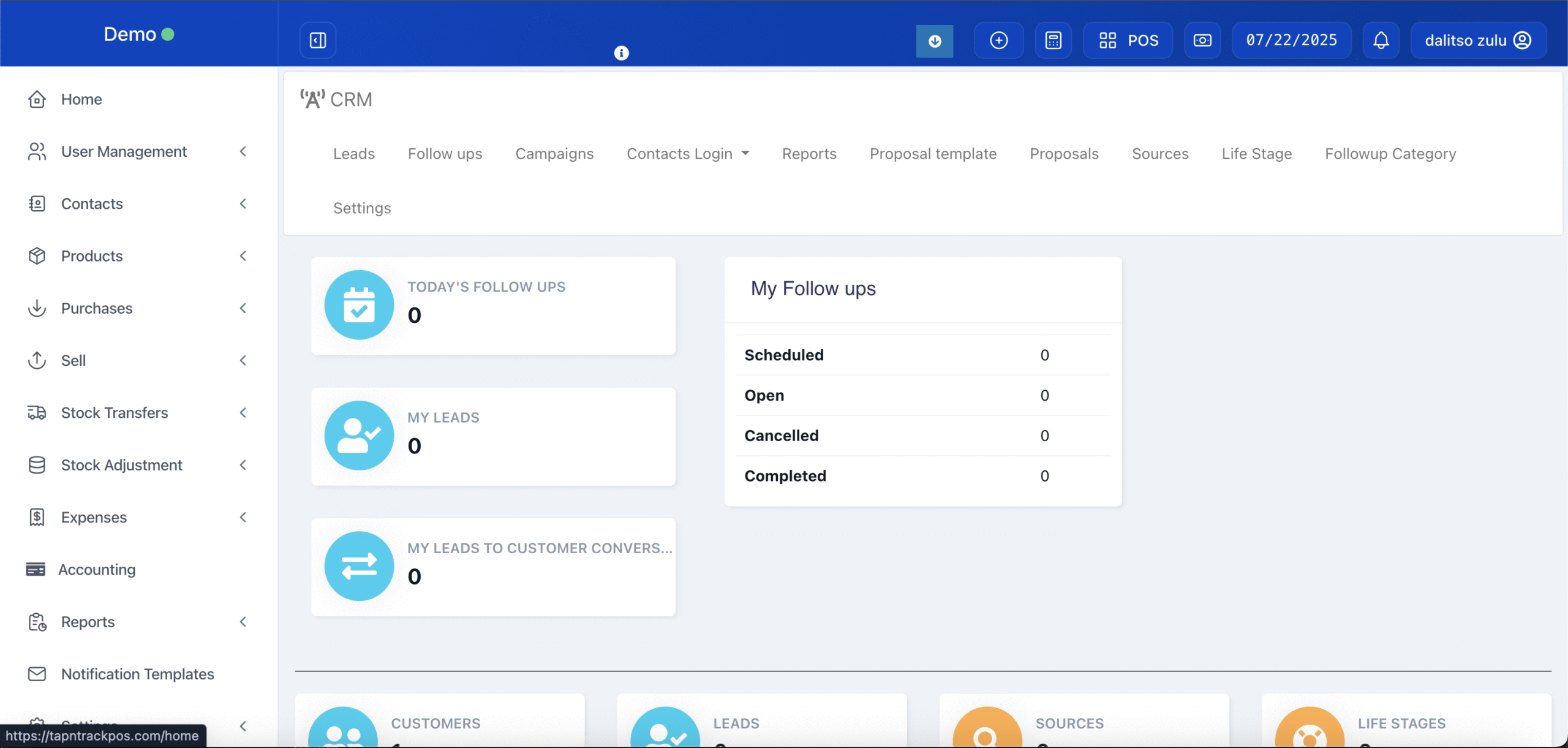1568x748 pixels.
Task: Open the calculator icon in header
Action: click(x=1053, y=40)
